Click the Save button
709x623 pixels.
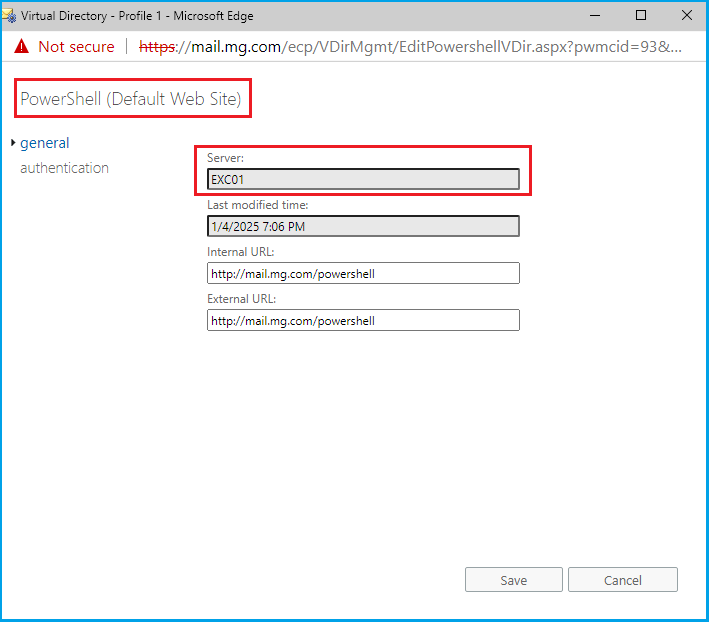pos(513,580)
